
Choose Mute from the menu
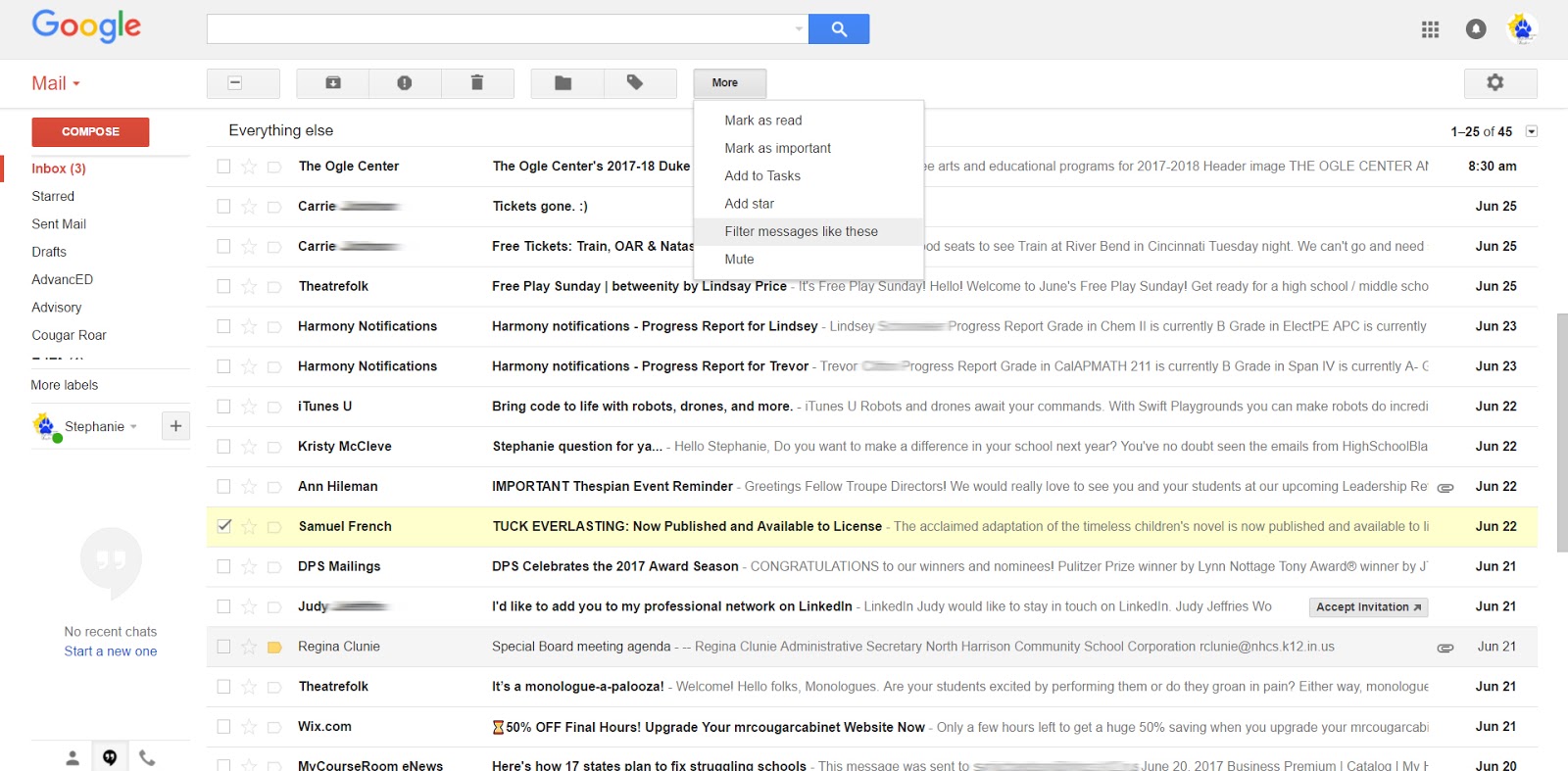click(x=808, y=260)
